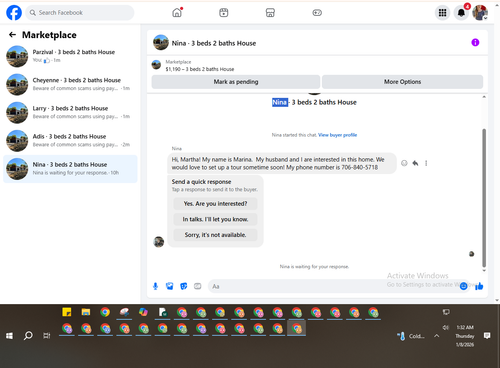Open the Notifications bell

tap(461, 13)
